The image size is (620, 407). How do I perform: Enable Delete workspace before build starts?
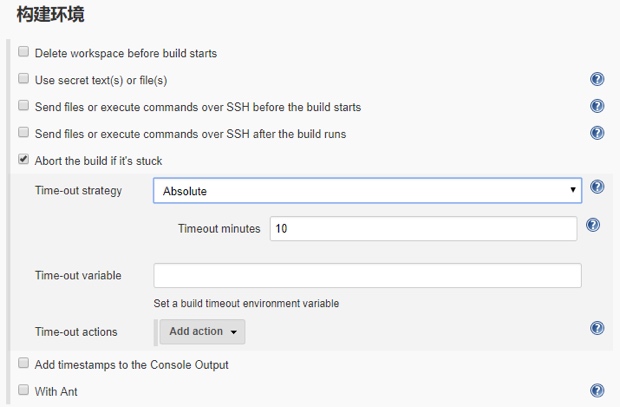24,52
